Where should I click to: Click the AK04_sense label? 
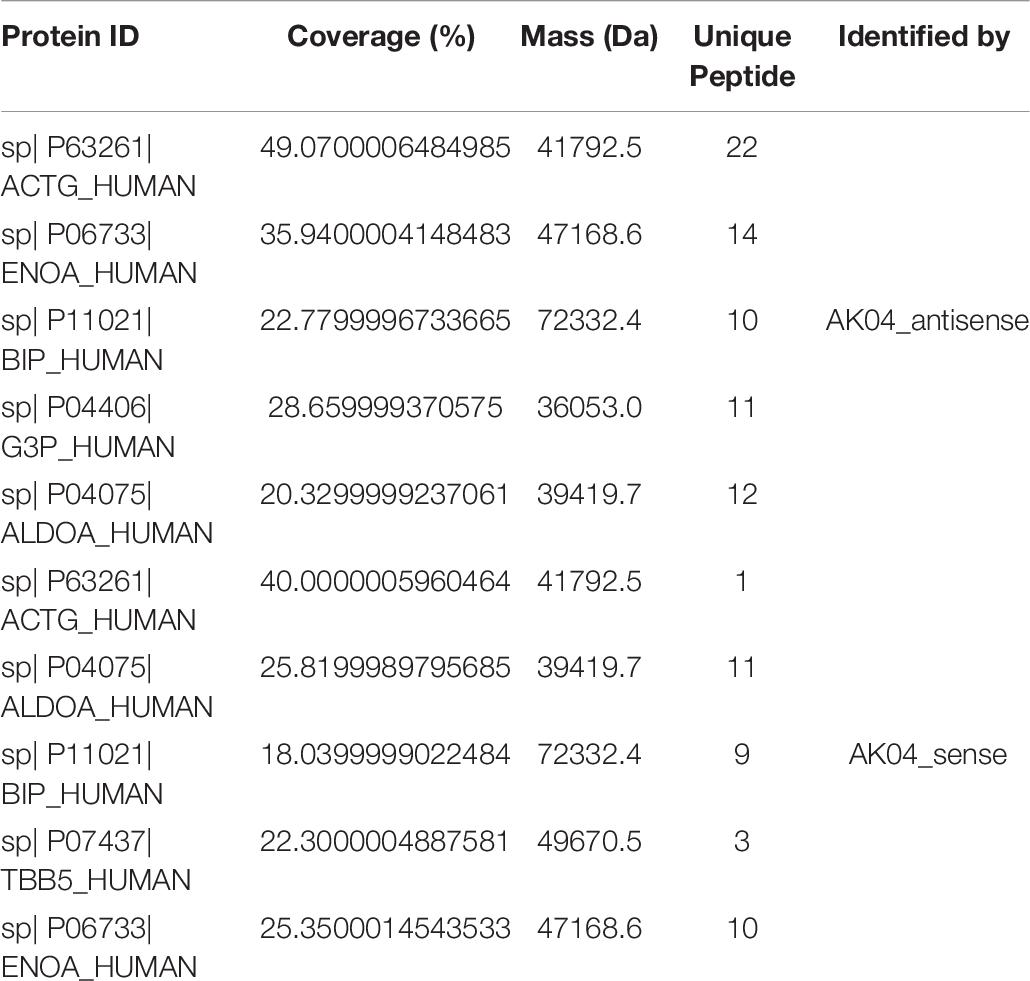pyautogui.click(x=927, y=754)
